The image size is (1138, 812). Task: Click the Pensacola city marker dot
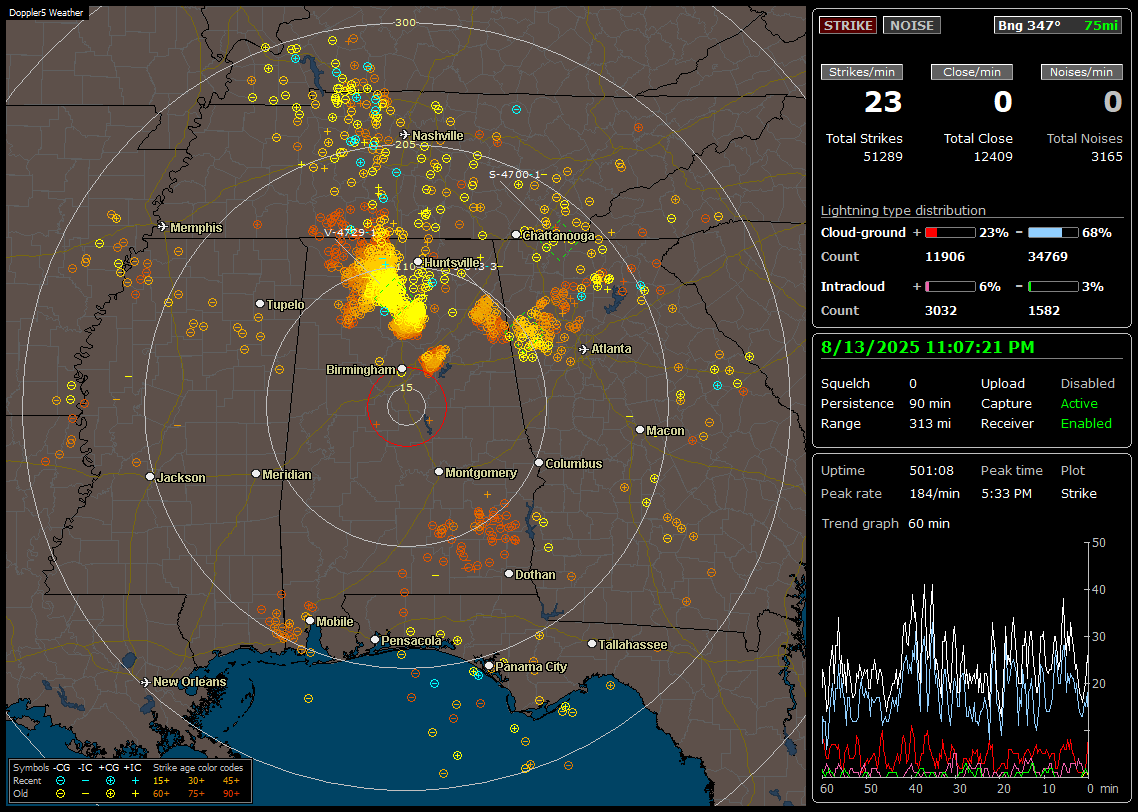[x=375, y=640]
